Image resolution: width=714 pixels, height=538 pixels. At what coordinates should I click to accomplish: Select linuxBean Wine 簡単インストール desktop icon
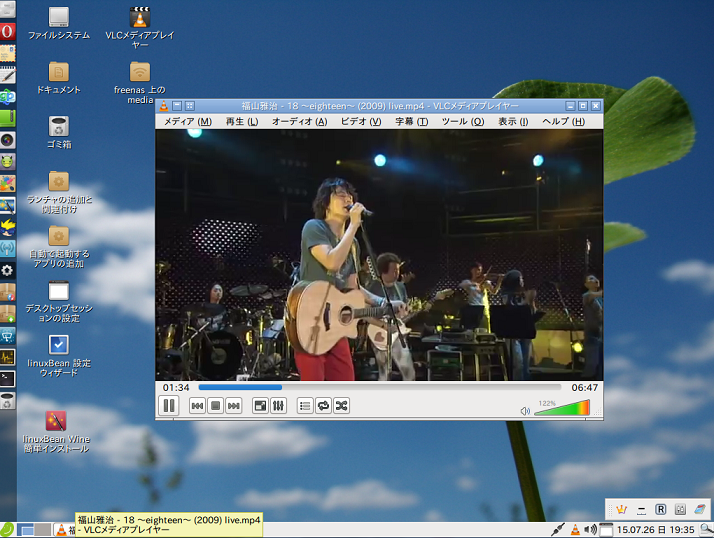56,431
